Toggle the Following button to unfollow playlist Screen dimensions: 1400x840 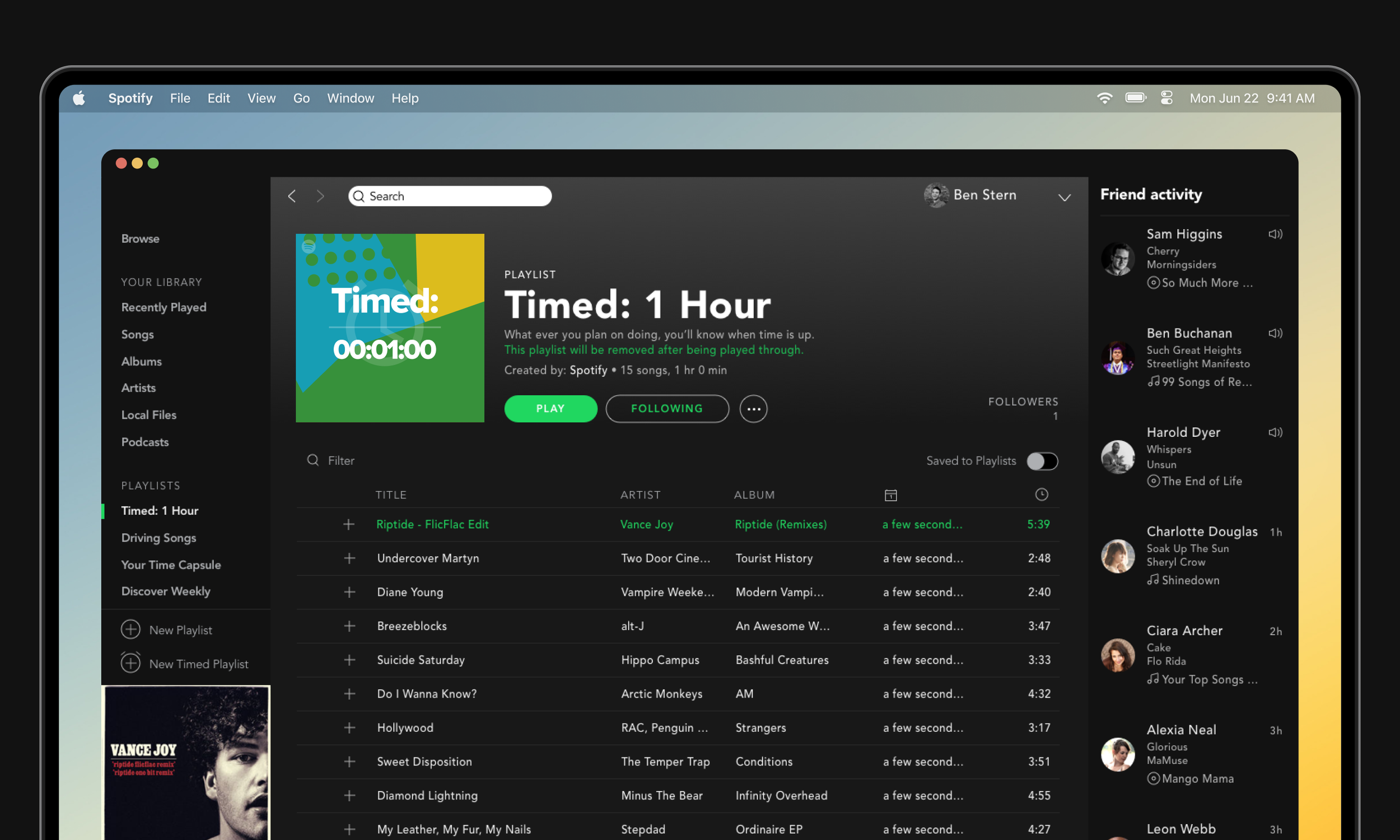tap(666, 409)
